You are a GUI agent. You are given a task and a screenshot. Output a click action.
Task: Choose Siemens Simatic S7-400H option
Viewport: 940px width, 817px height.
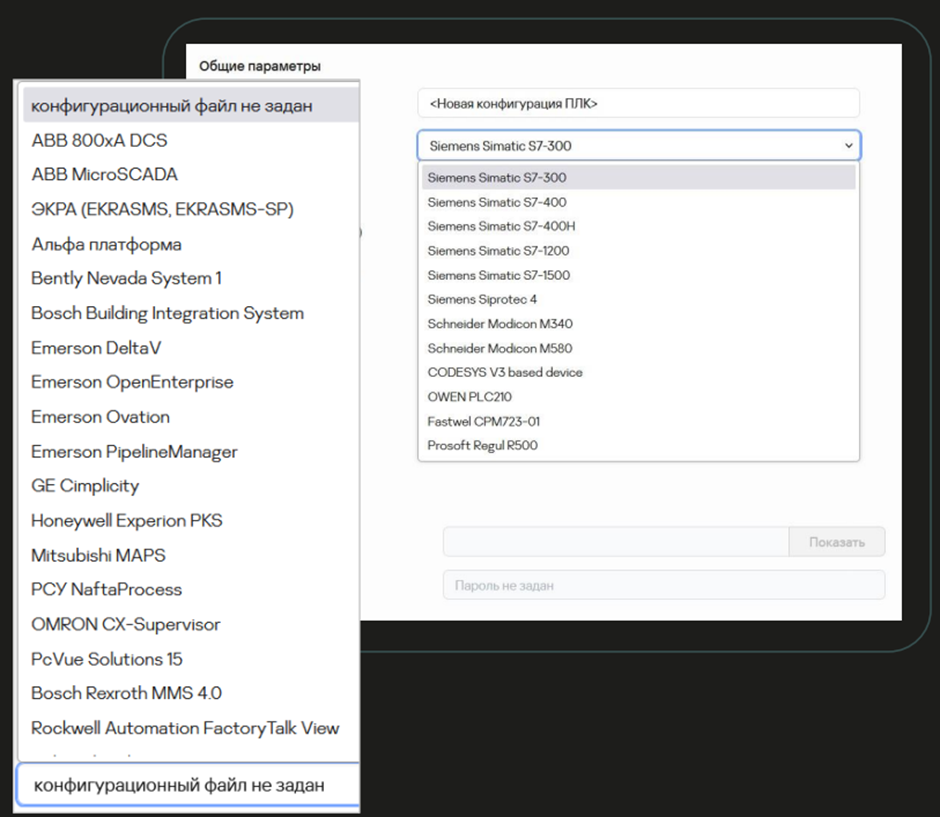[501, 226]
